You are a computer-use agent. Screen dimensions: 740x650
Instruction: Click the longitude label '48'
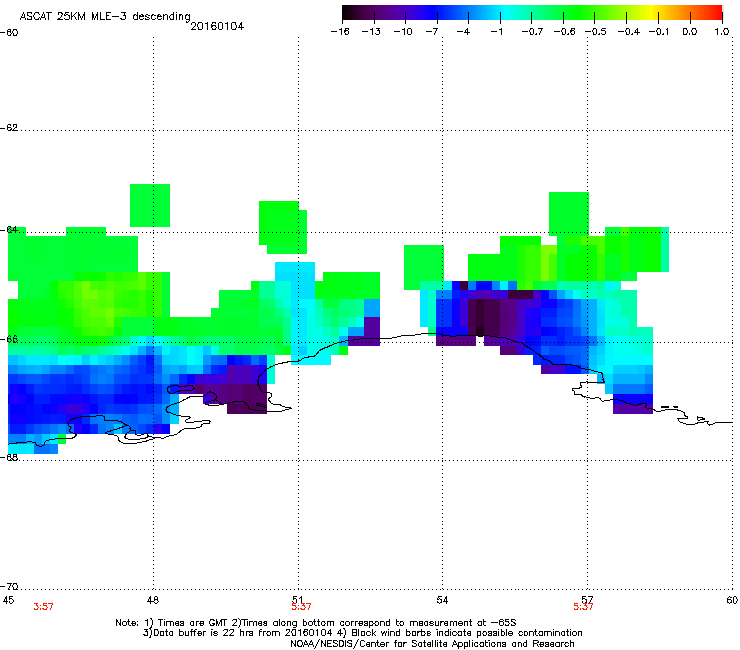[x=153, y=600]
